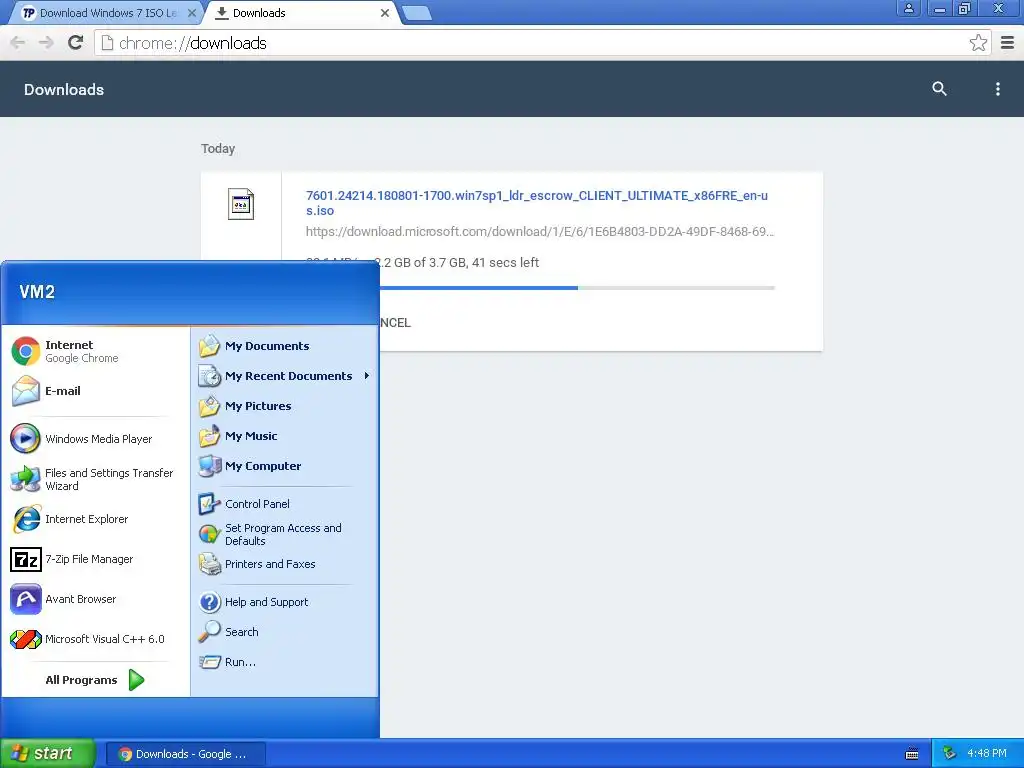Bookmark this page with the star icon

[978, 43]
